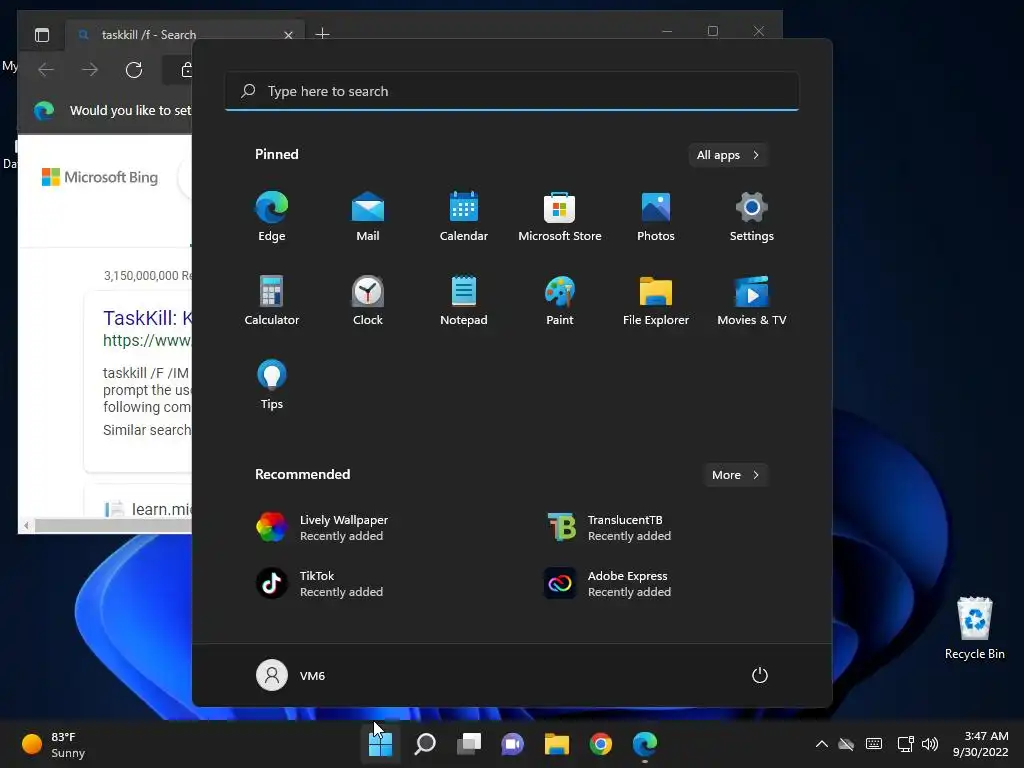Focus the Type here to search box
The image size is (1024, 768).
coord(512,91)
